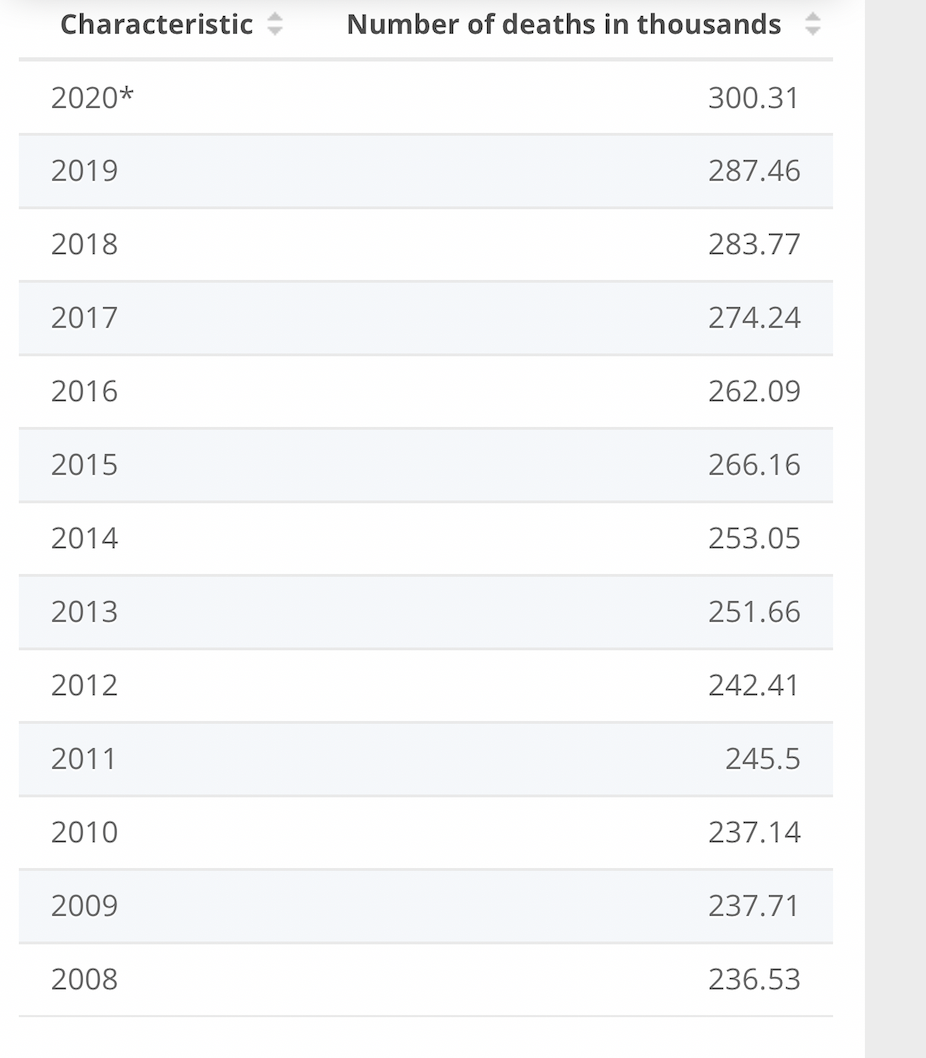Sort by Number of deaths arrows
The height and width of the screenshot is (1058, 926).
click(x=812, y=25)
